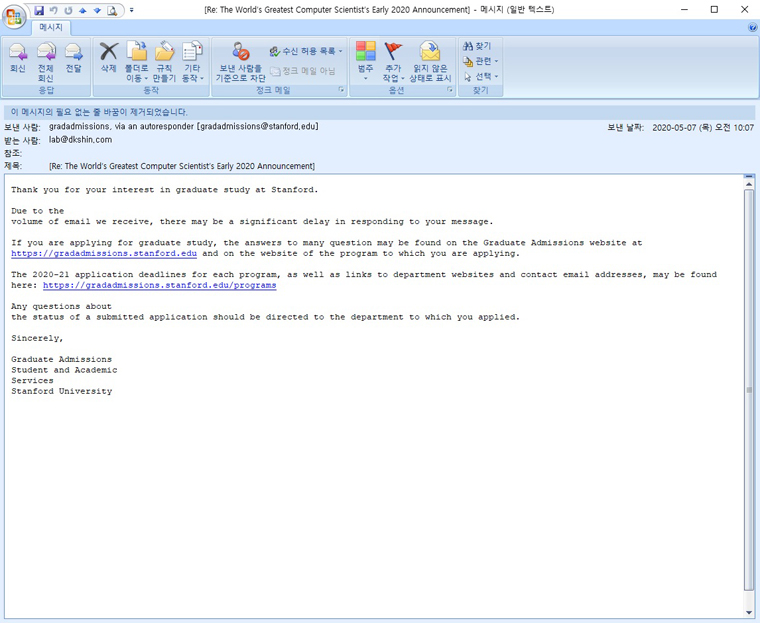Go to next item with down arrow
The width and height of the screenshot is (760, 623).
tap(97, 10)
